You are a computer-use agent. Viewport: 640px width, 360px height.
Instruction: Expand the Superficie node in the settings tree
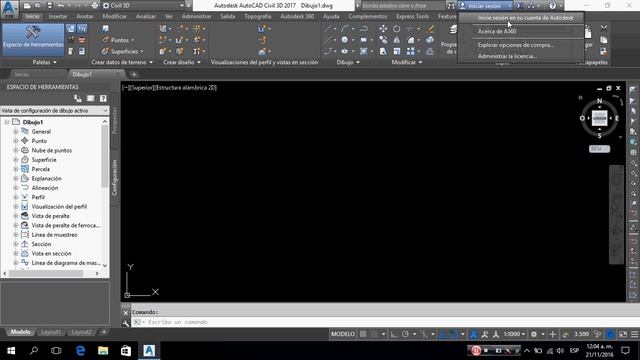[16, 160]
